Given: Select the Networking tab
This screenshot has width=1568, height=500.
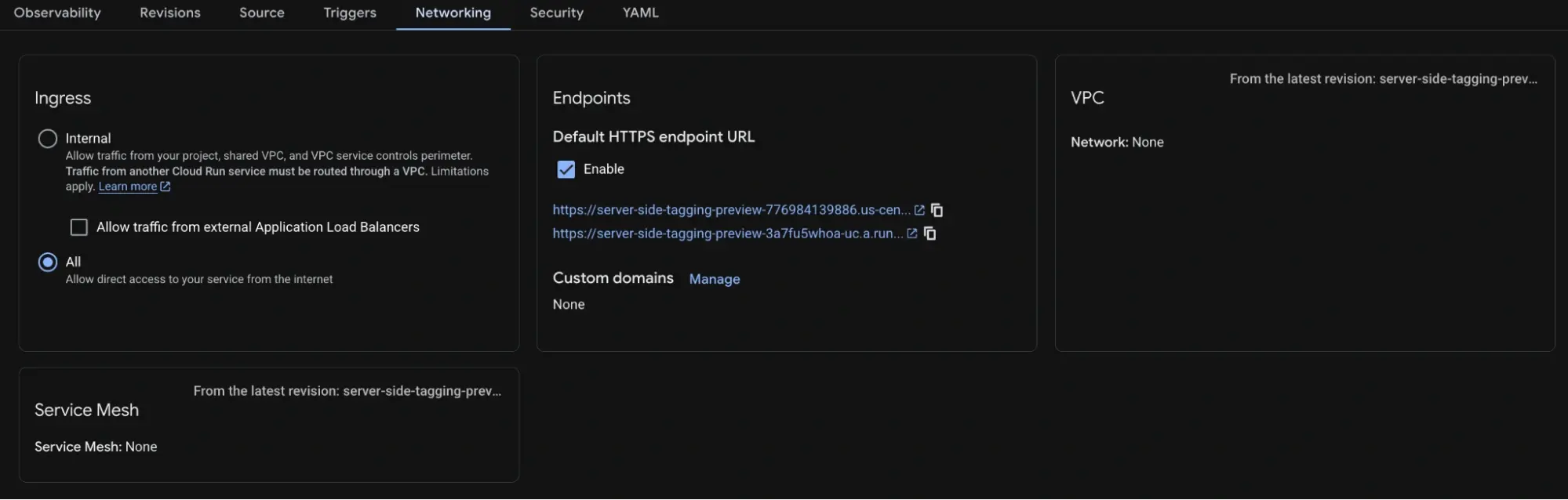Looking at the screenshot, I should 453,13.
